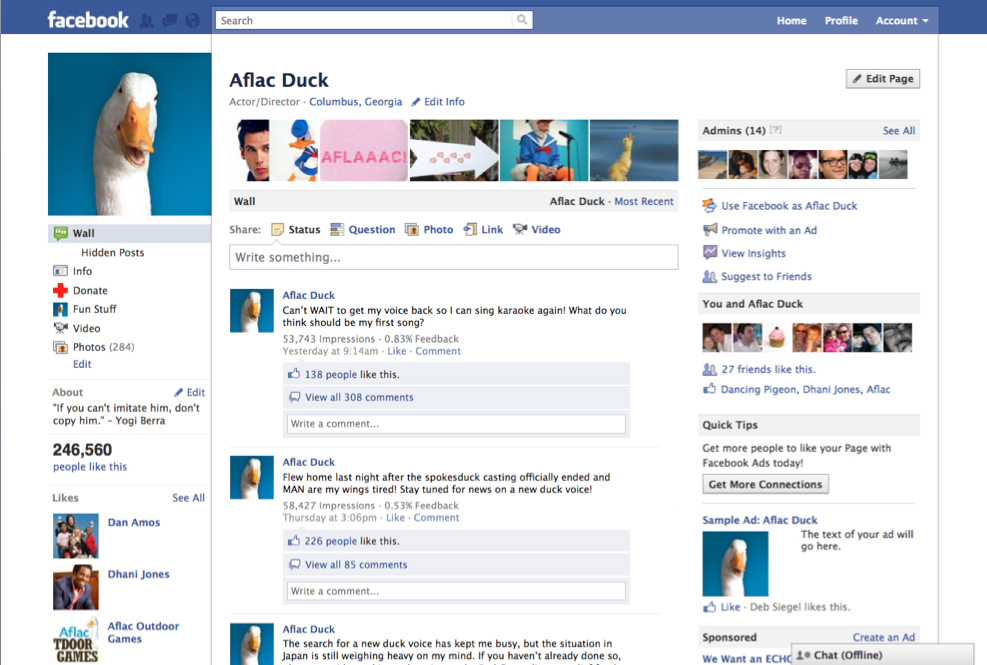Expand all 308 comments on karaoke post
This screenshot has width=987, height=665.
[358, 397]
